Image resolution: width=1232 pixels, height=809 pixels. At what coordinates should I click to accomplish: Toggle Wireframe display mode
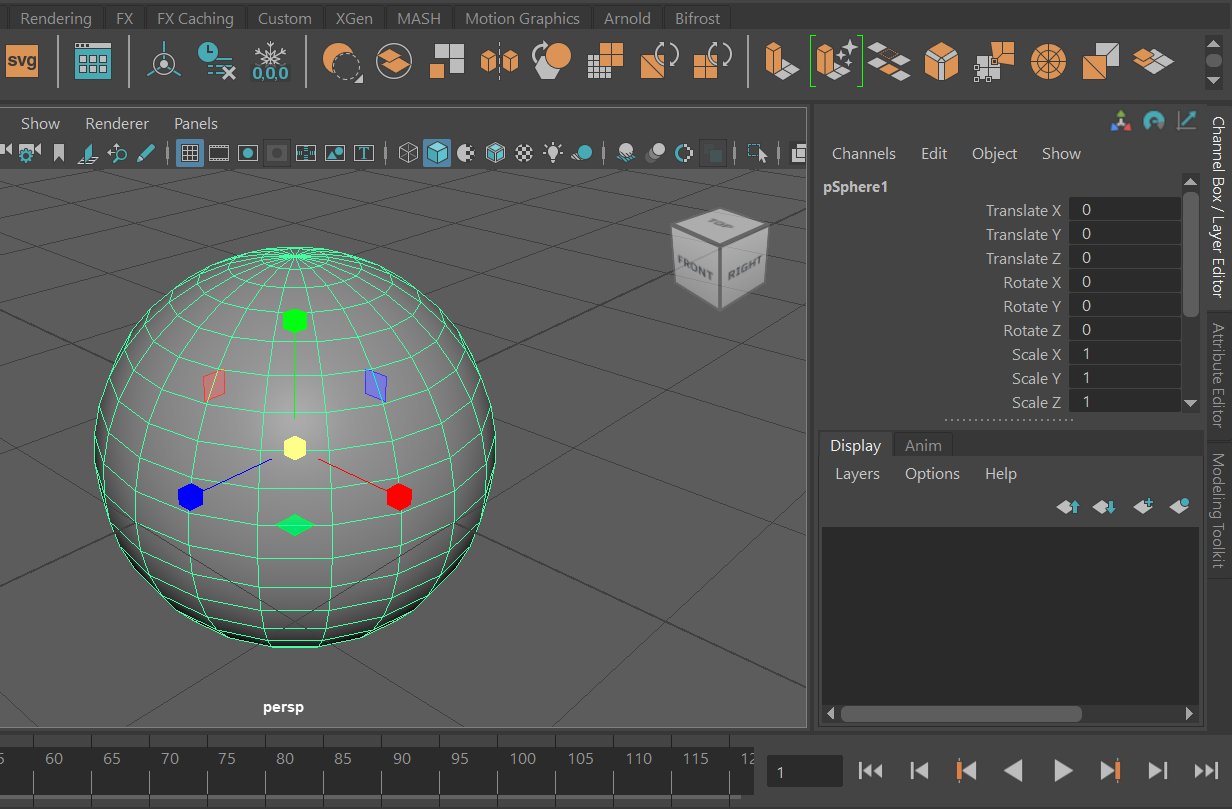[x=408, y=153]
